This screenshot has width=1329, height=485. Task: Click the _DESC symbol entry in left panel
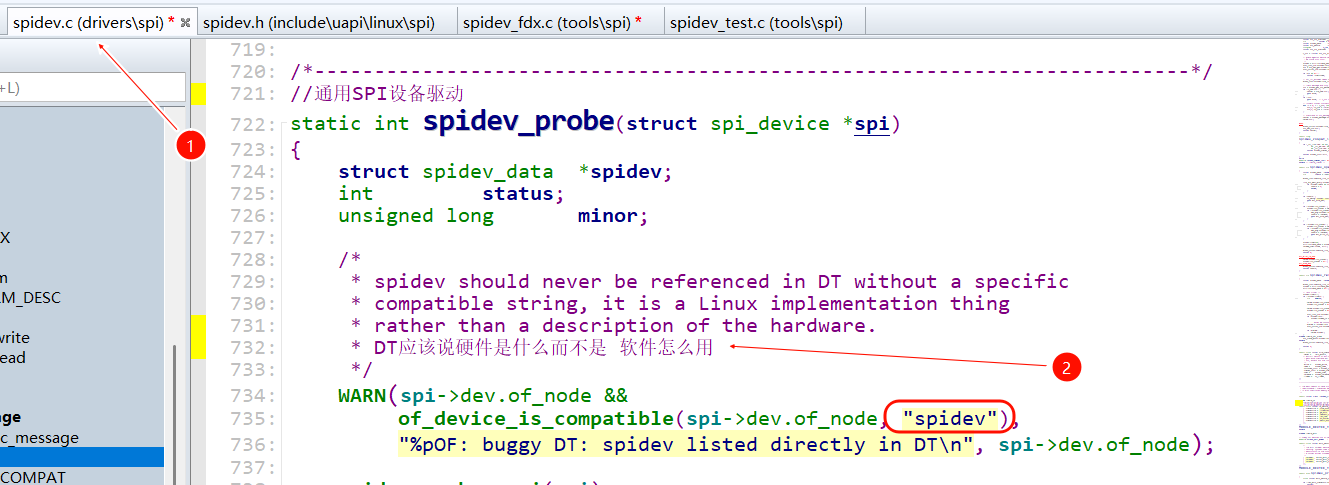33,298
